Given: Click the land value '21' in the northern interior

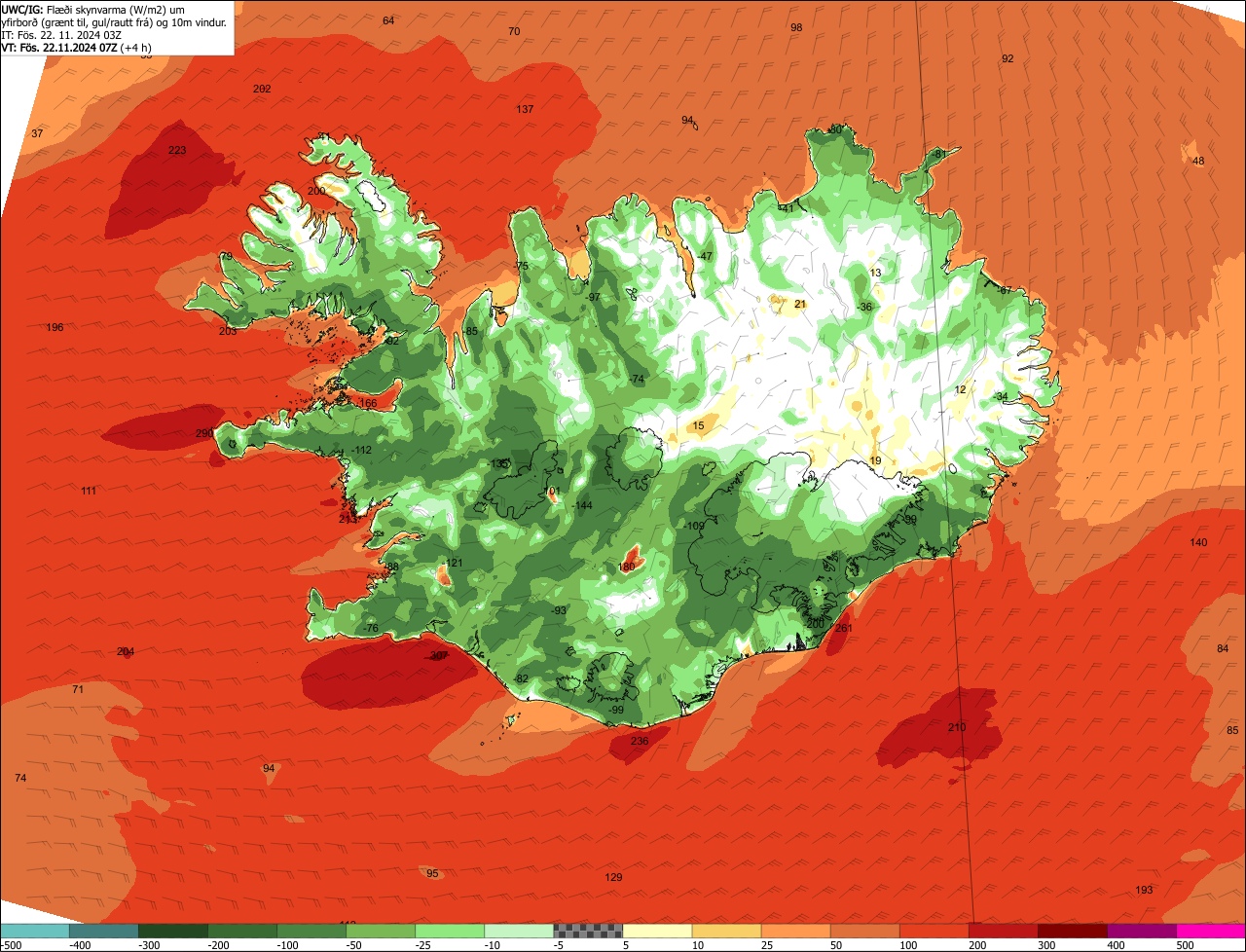Looking at the screenshot, I should coord(800,305).
